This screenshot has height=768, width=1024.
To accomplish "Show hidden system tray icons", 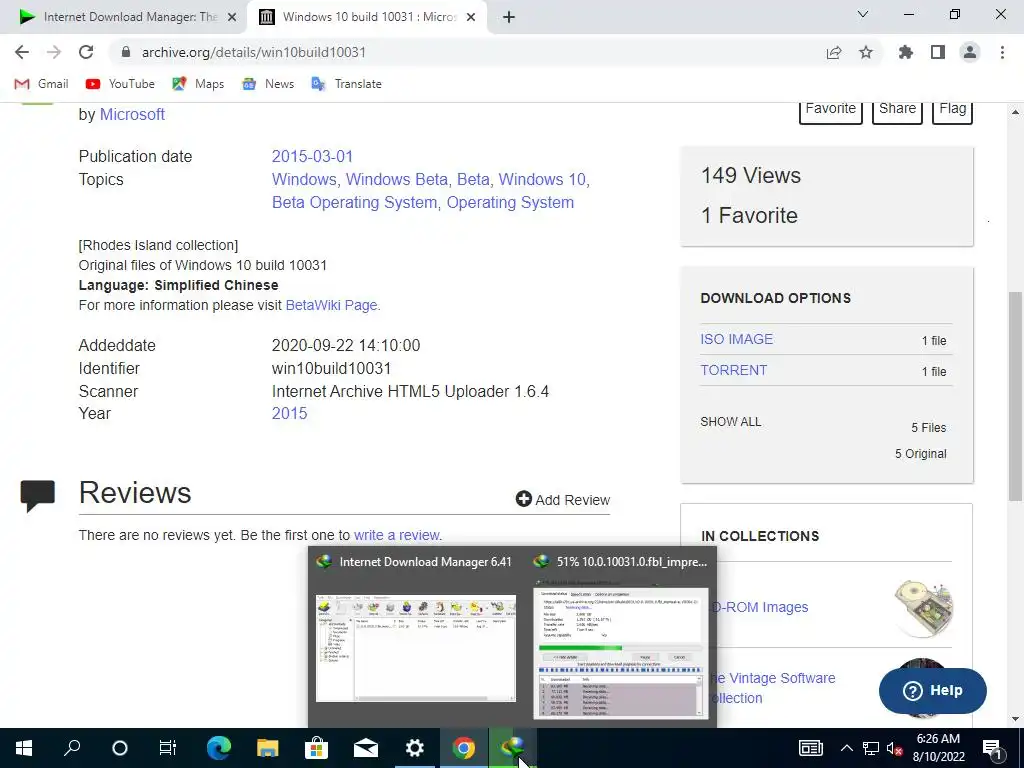I will [x=846, y=748].
